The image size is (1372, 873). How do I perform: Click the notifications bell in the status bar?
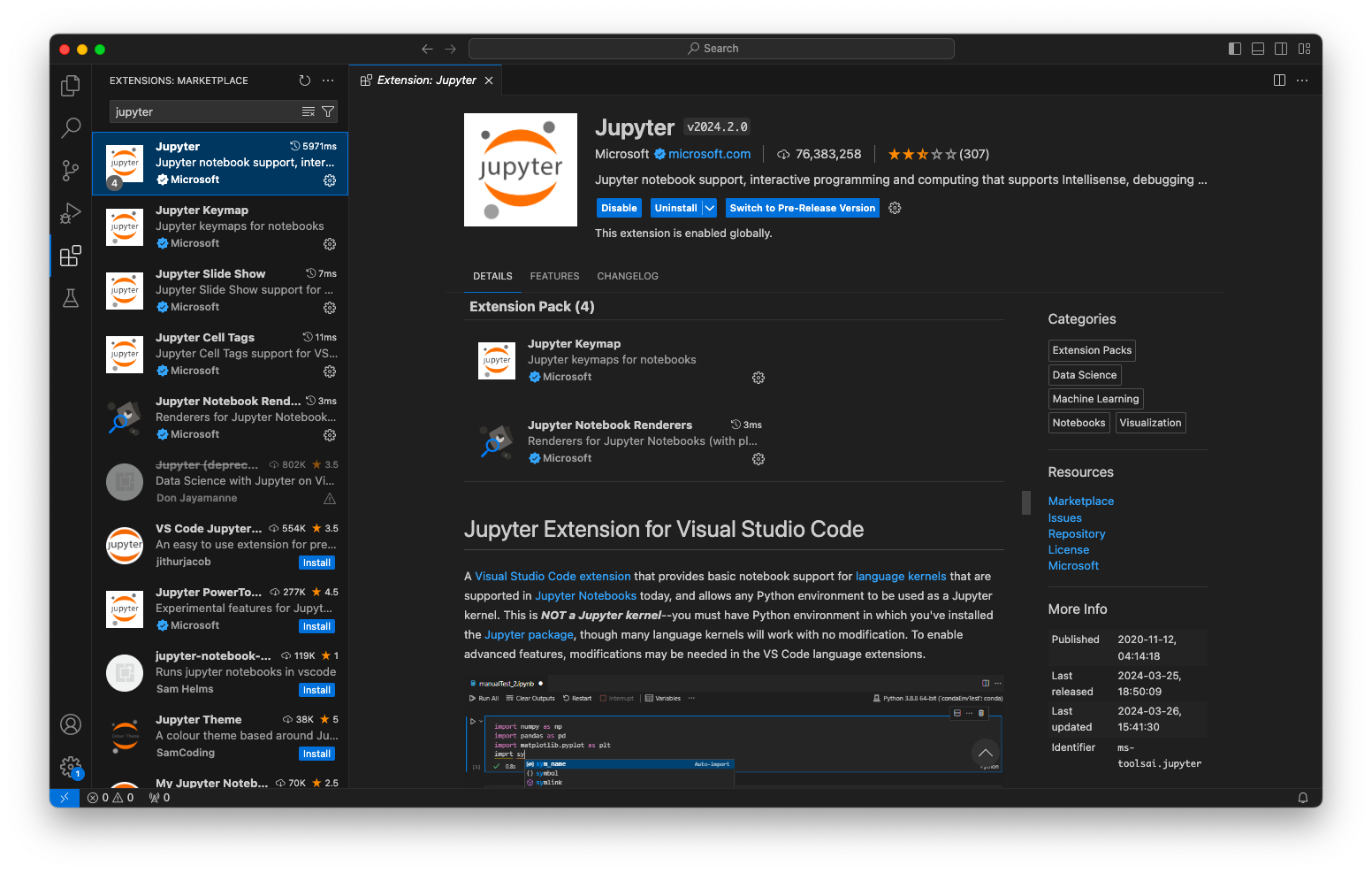tap(1302, 797)
